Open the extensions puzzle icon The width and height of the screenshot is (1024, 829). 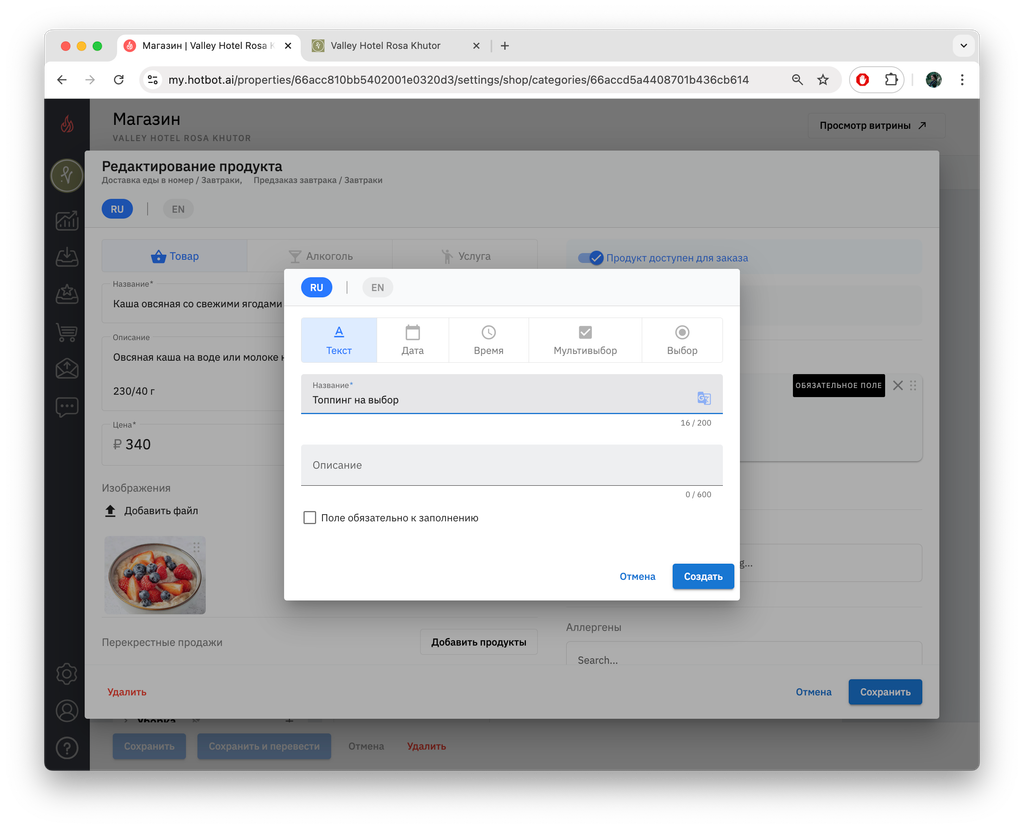click(x=891, y=80)
